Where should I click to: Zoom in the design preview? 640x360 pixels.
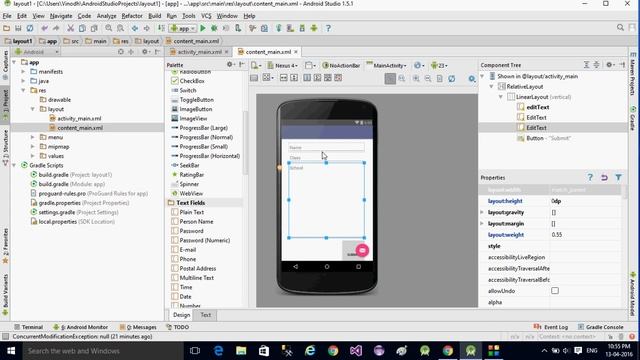416,78
